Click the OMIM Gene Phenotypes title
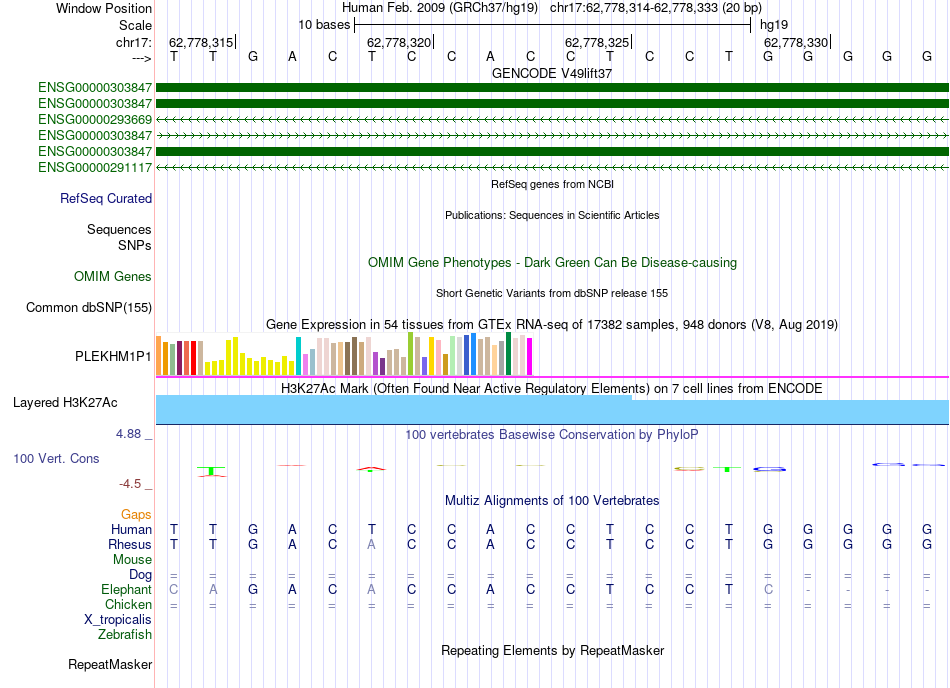This screenshot has height=688, width=950. [552, 263]
